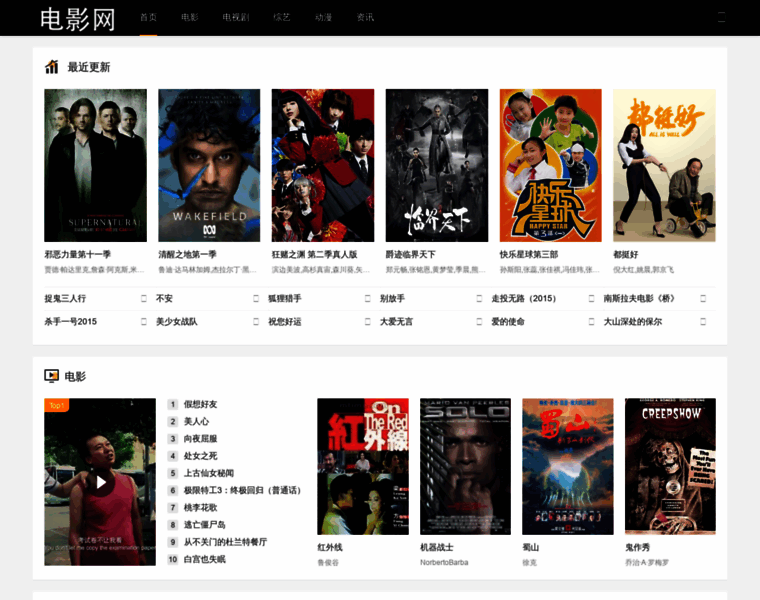Click the small icon at end of 别放手 row
The height and width of the screenshot is (600, 760).
click(x=479, y=299)
